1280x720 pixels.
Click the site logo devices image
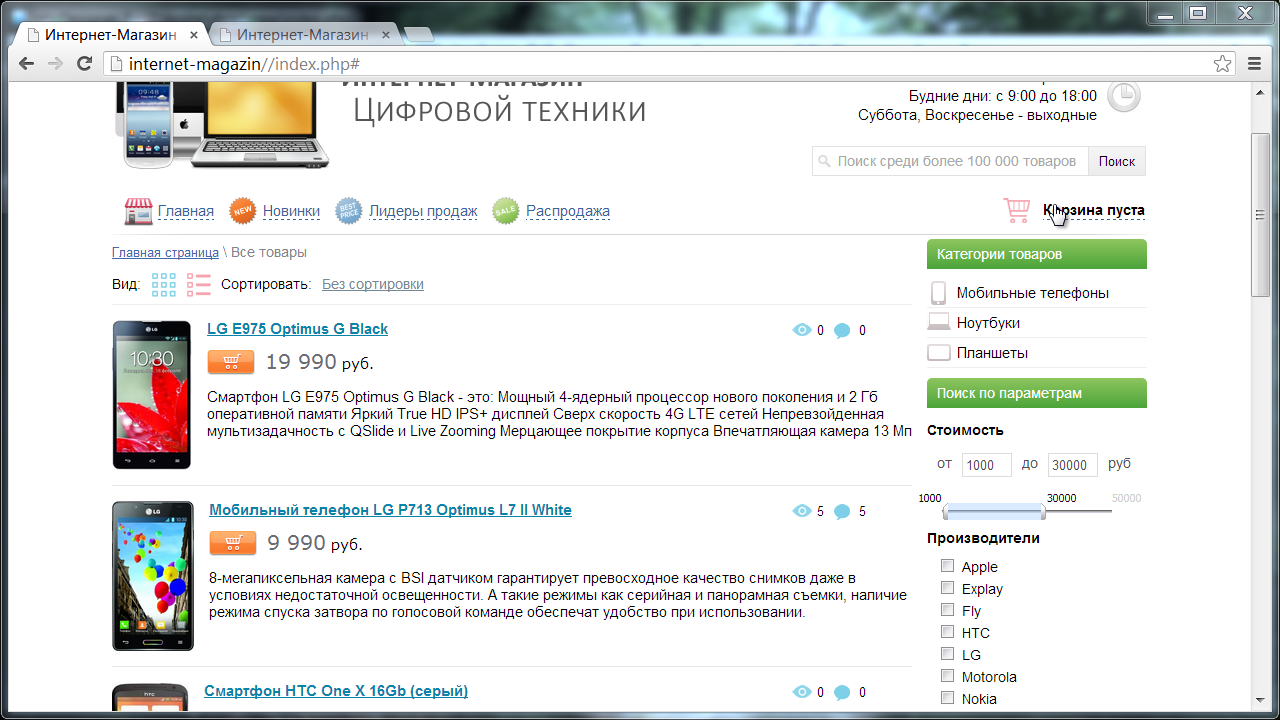221,125
